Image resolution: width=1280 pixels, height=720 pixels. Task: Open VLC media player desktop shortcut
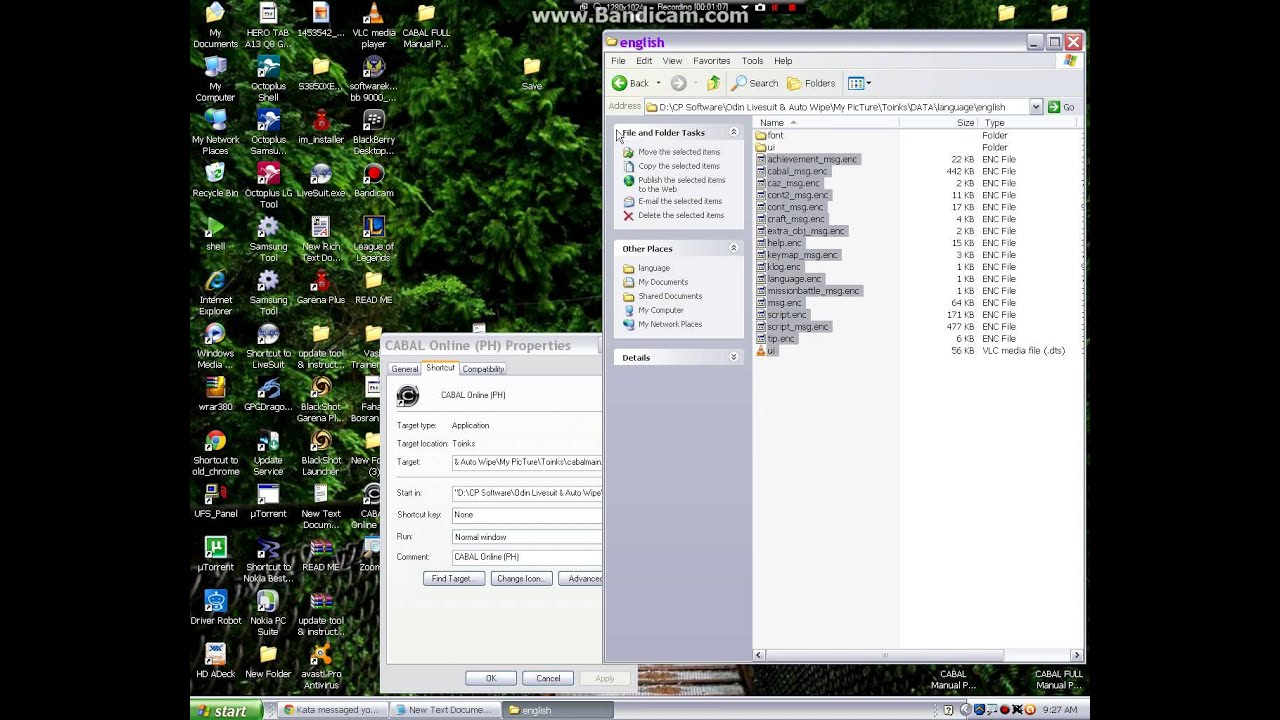373,26
